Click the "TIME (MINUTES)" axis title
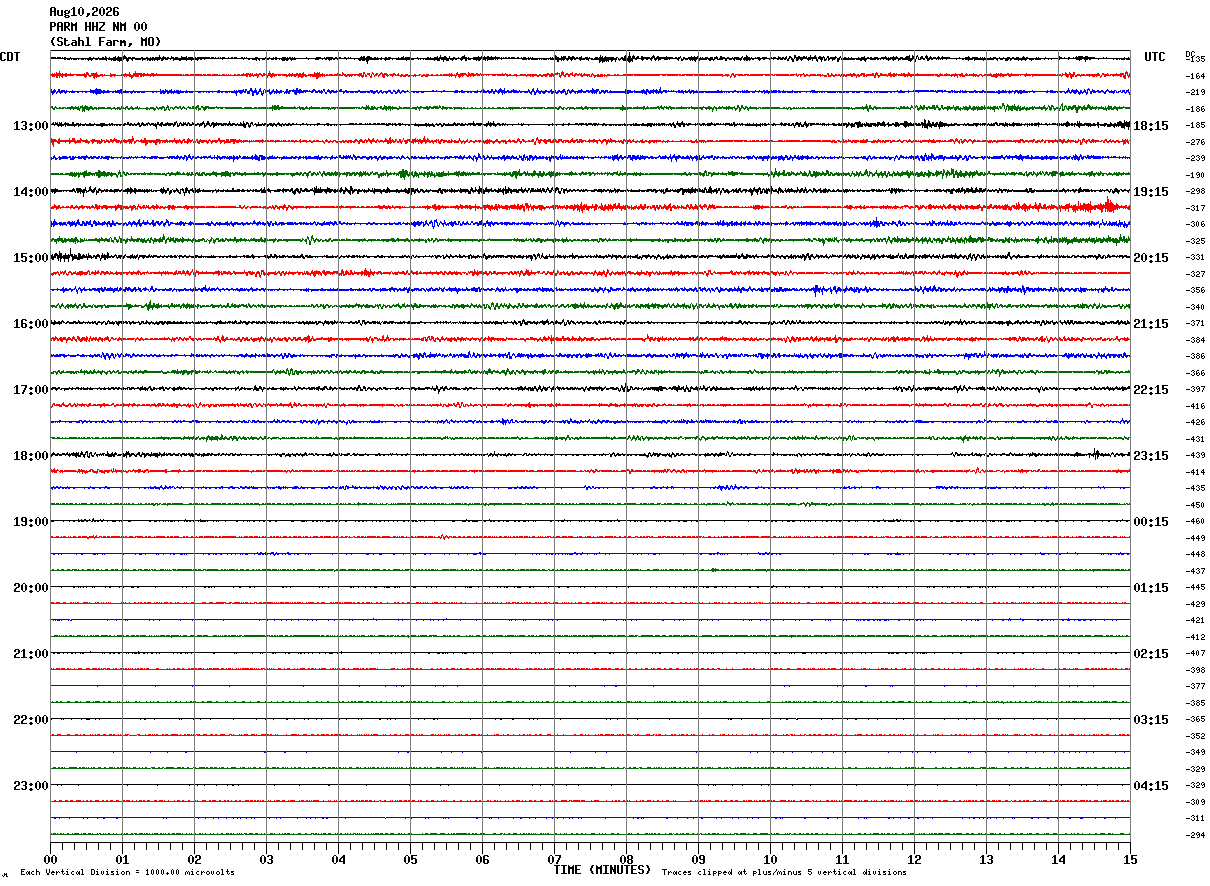 (x=602, y=870)
